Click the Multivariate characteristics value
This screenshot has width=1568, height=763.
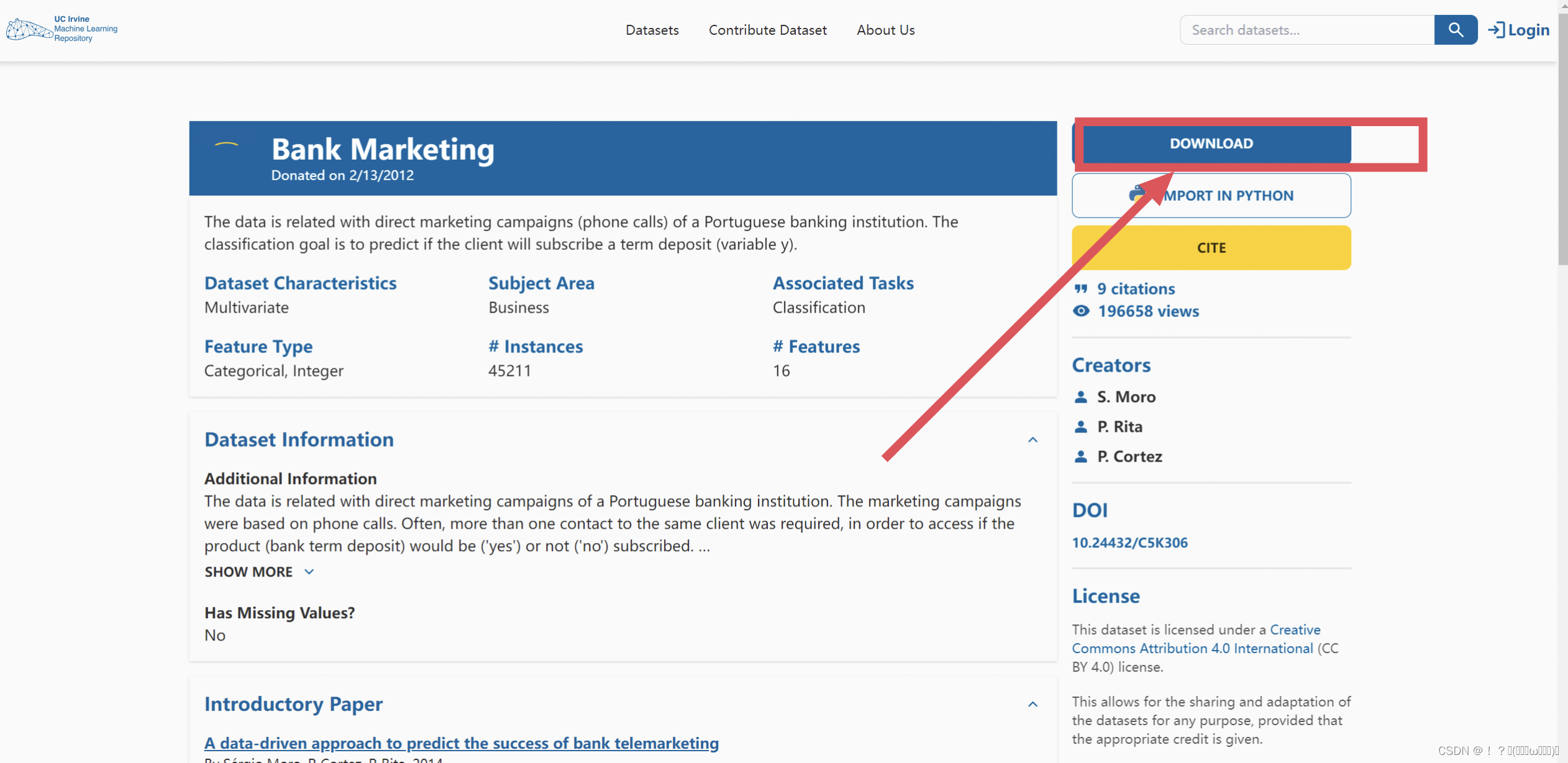tap(247, 308)
